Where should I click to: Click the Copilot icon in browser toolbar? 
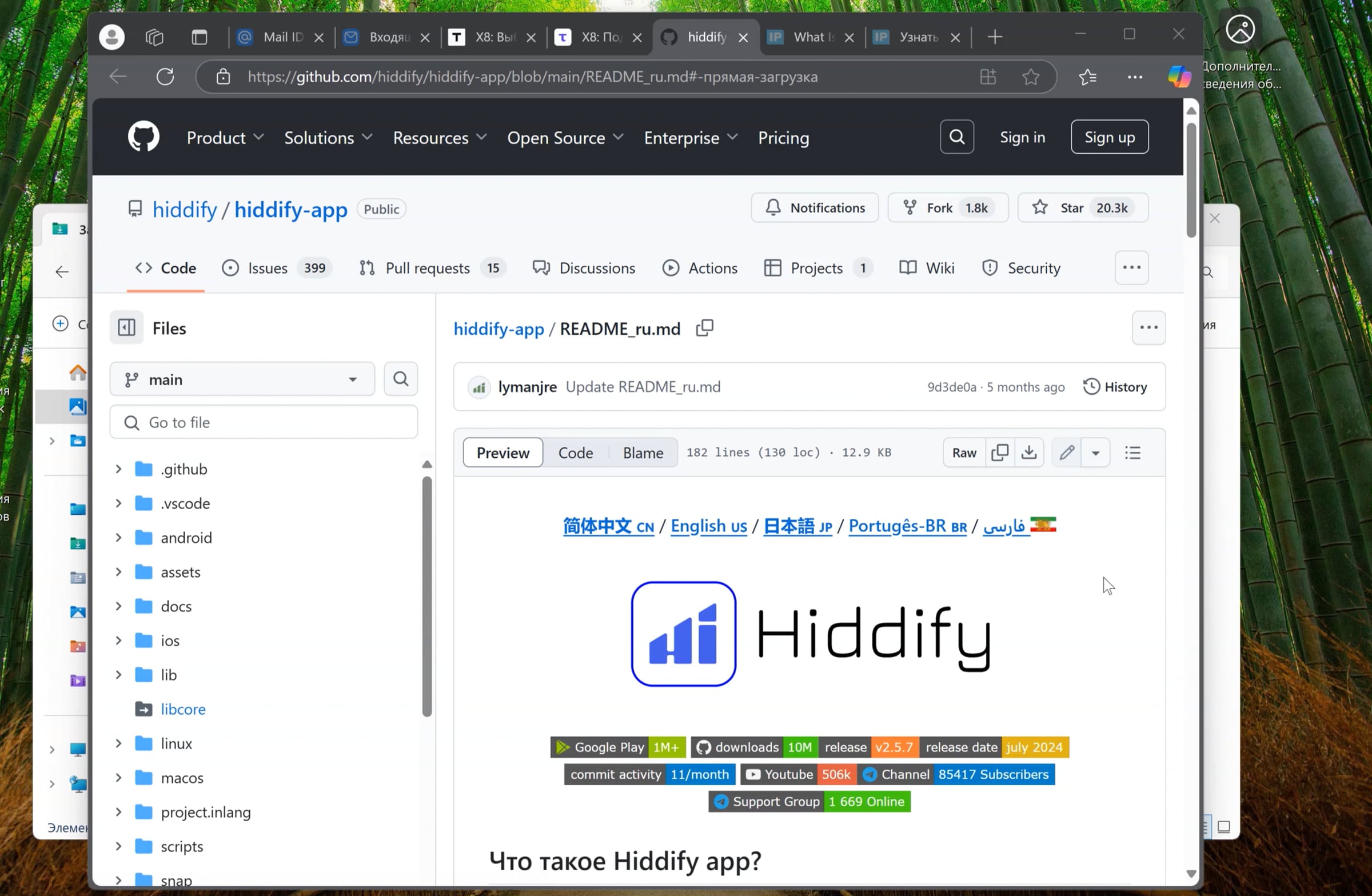click(1178, 77)
